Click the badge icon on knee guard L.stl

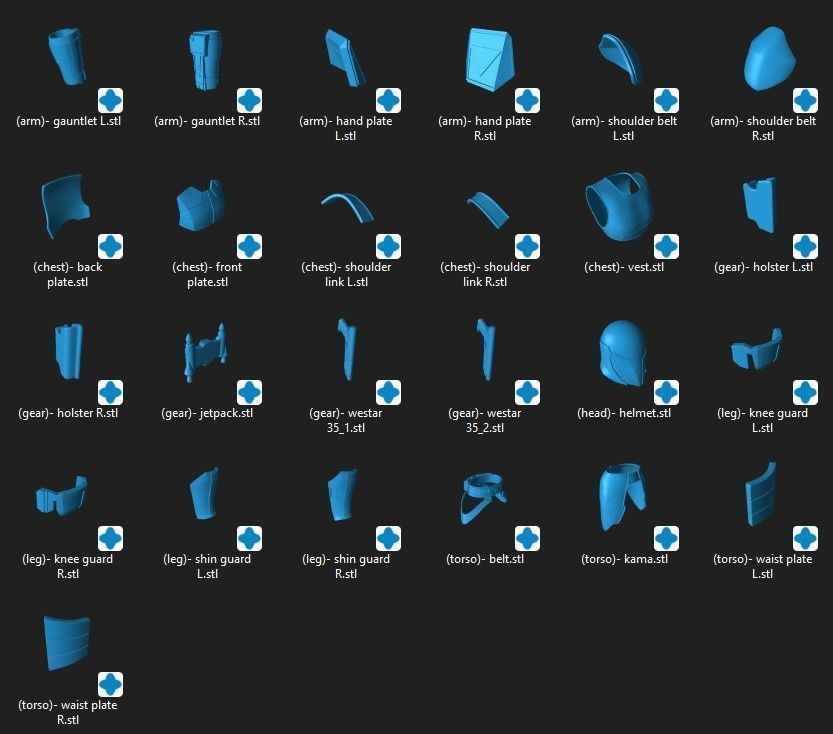[805, 392]
